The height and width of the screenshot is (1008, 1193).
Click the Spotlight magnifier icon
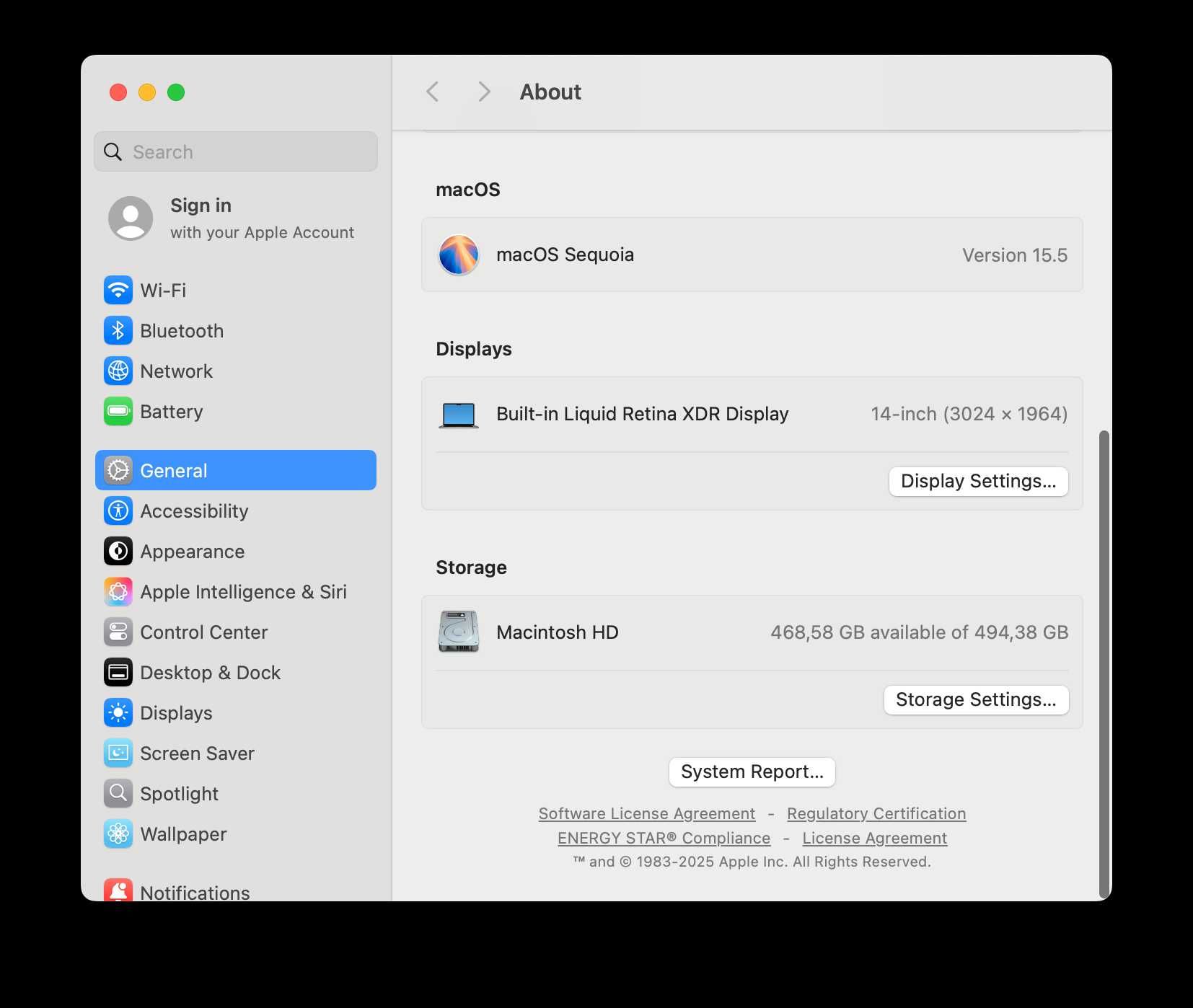118,794
